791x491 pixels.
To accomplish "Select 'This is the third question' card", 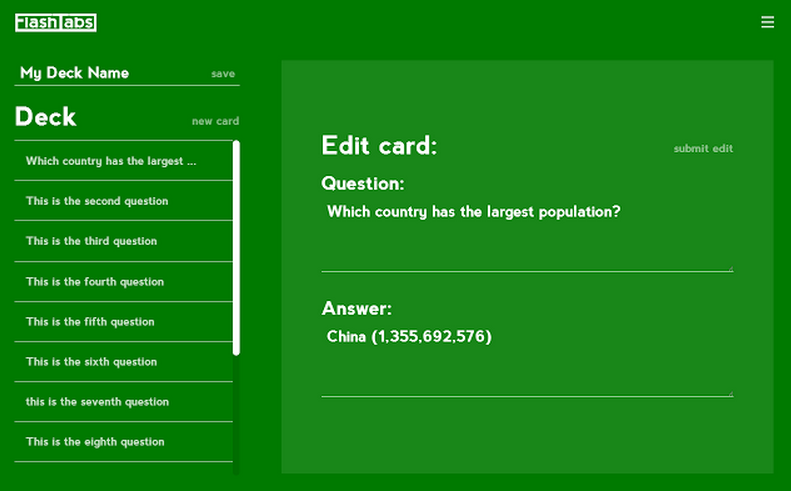I will tap(124, 241).
